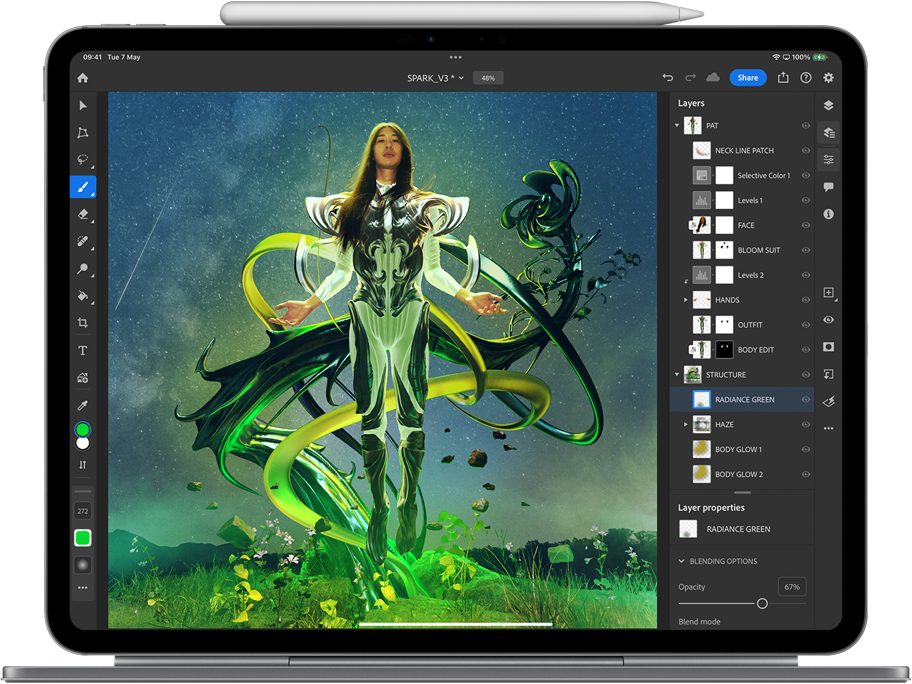Hide the FACE layer
The image size is (912, 684).
pyautogui.click(x=806, y=225)
